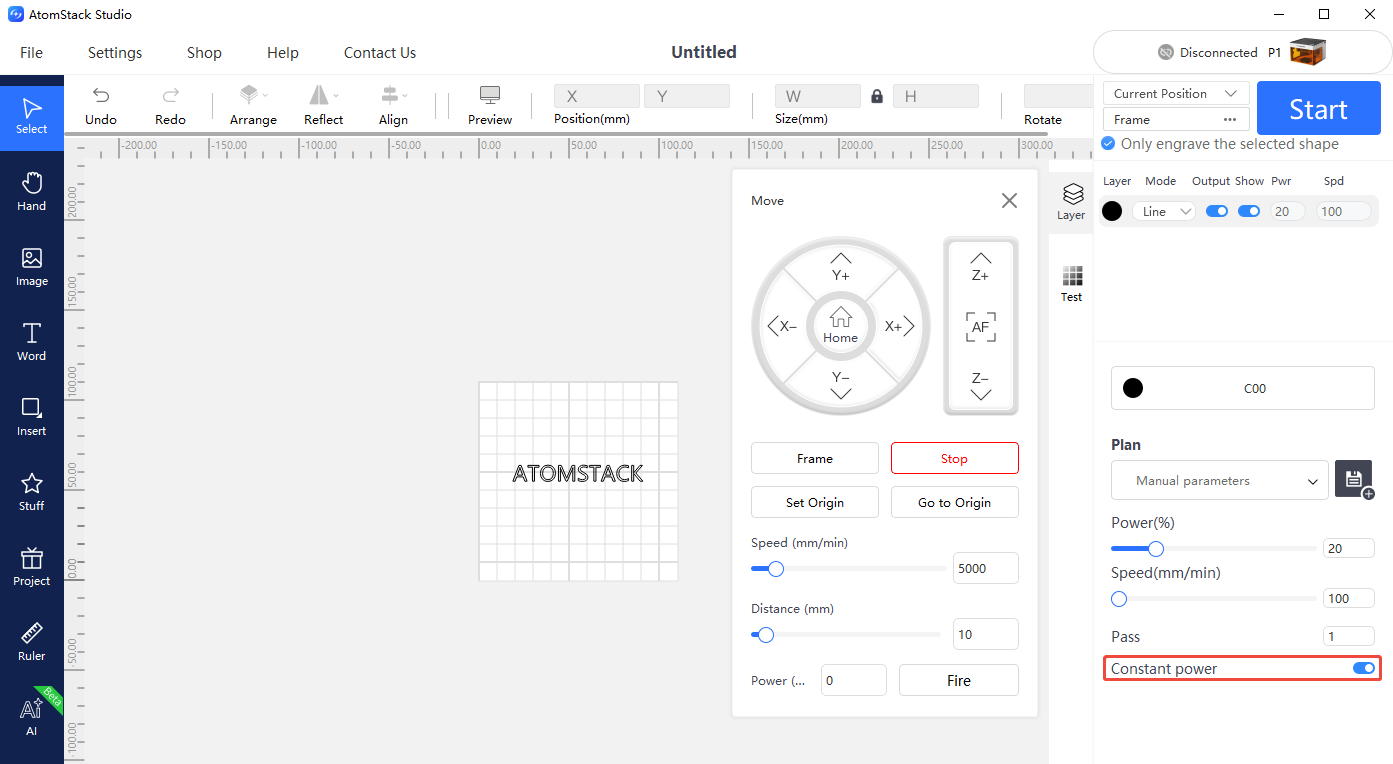Open the Settings menu
The height and width of the screenshot is (764, 1393).
click(115, 53)
